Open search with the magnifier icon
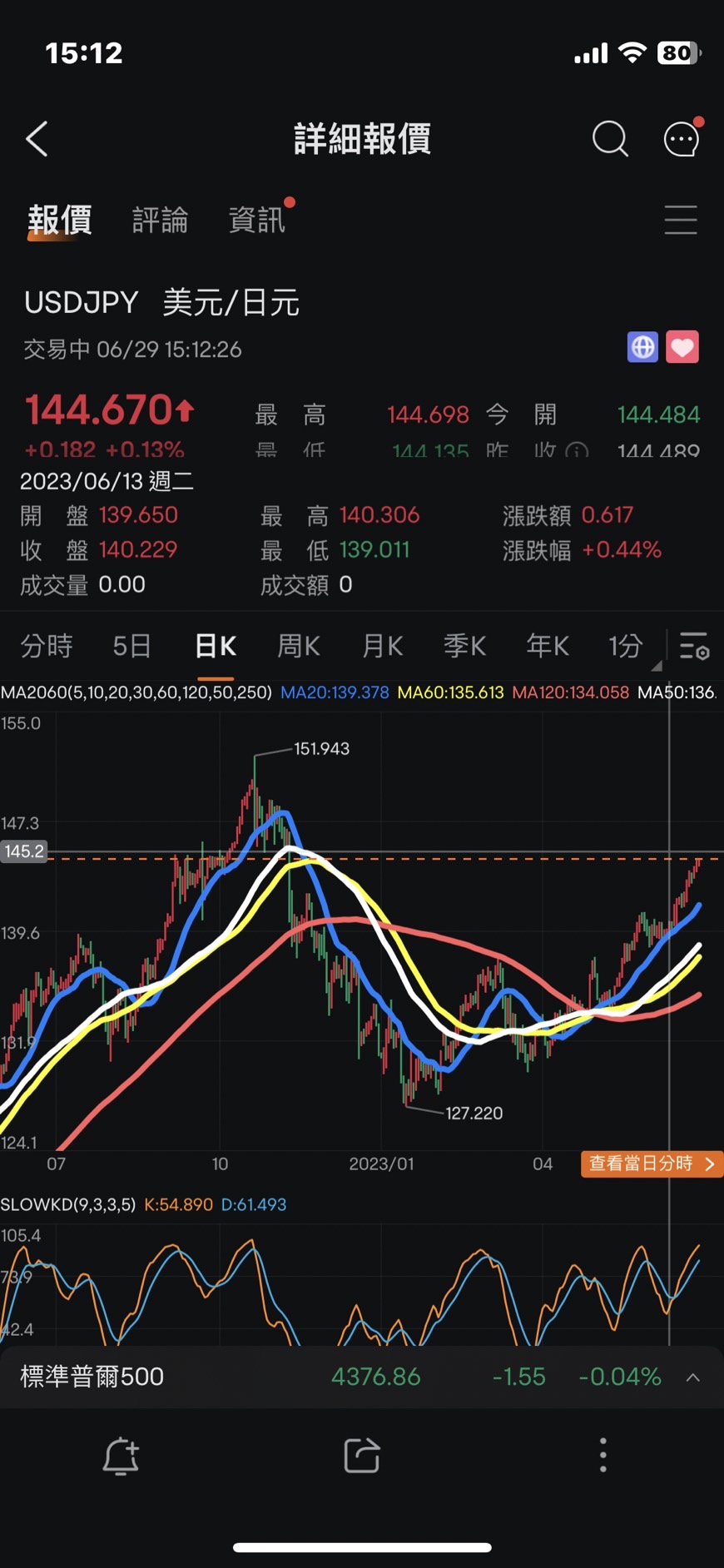The image size is (724, 1568). click(610, 139)
